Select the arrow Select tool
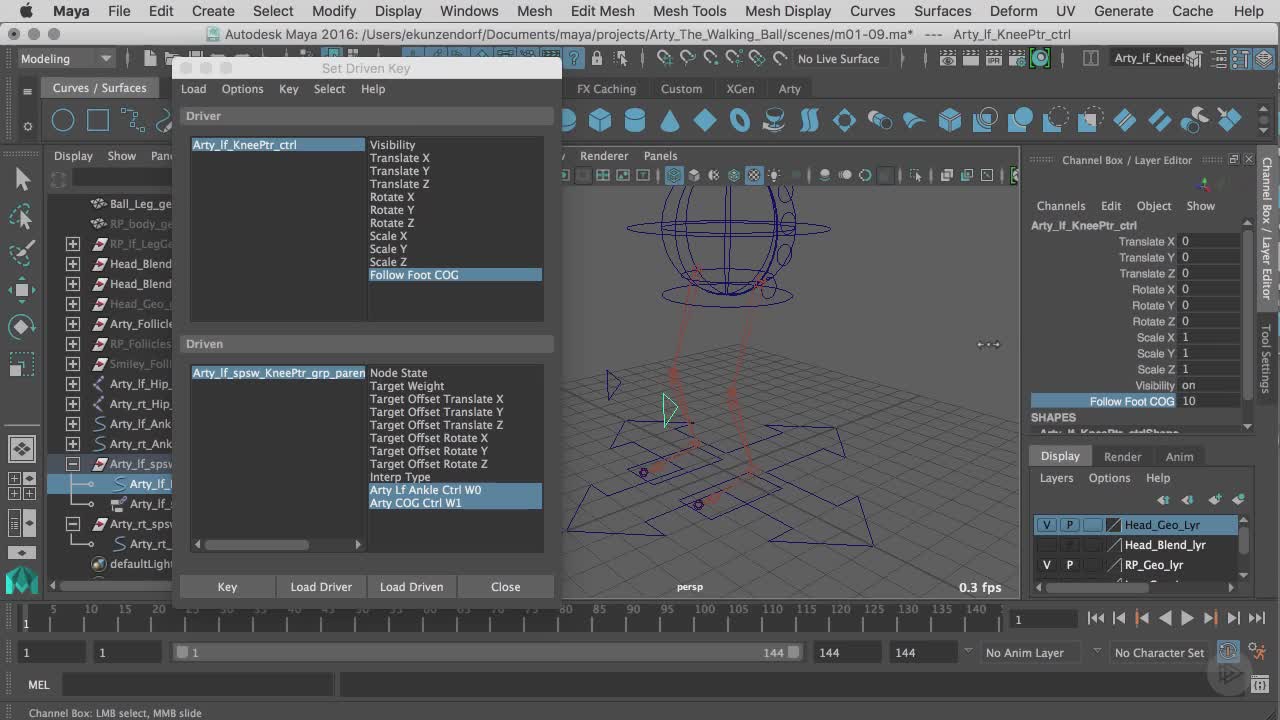Screen dimensions: 1280x720 (x=22, y=180)
